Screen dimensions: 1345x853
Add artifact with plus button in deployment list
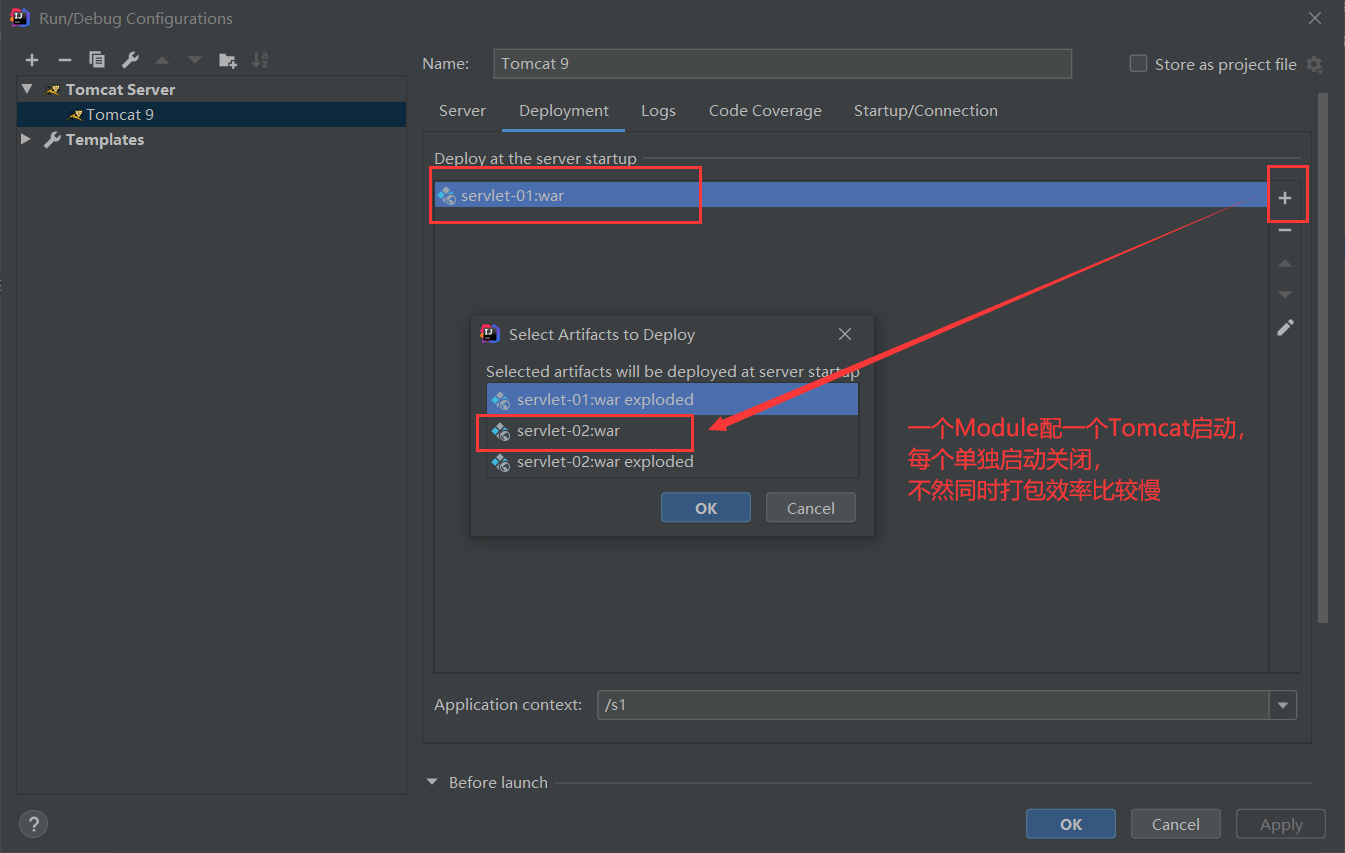pos(1285,198)
